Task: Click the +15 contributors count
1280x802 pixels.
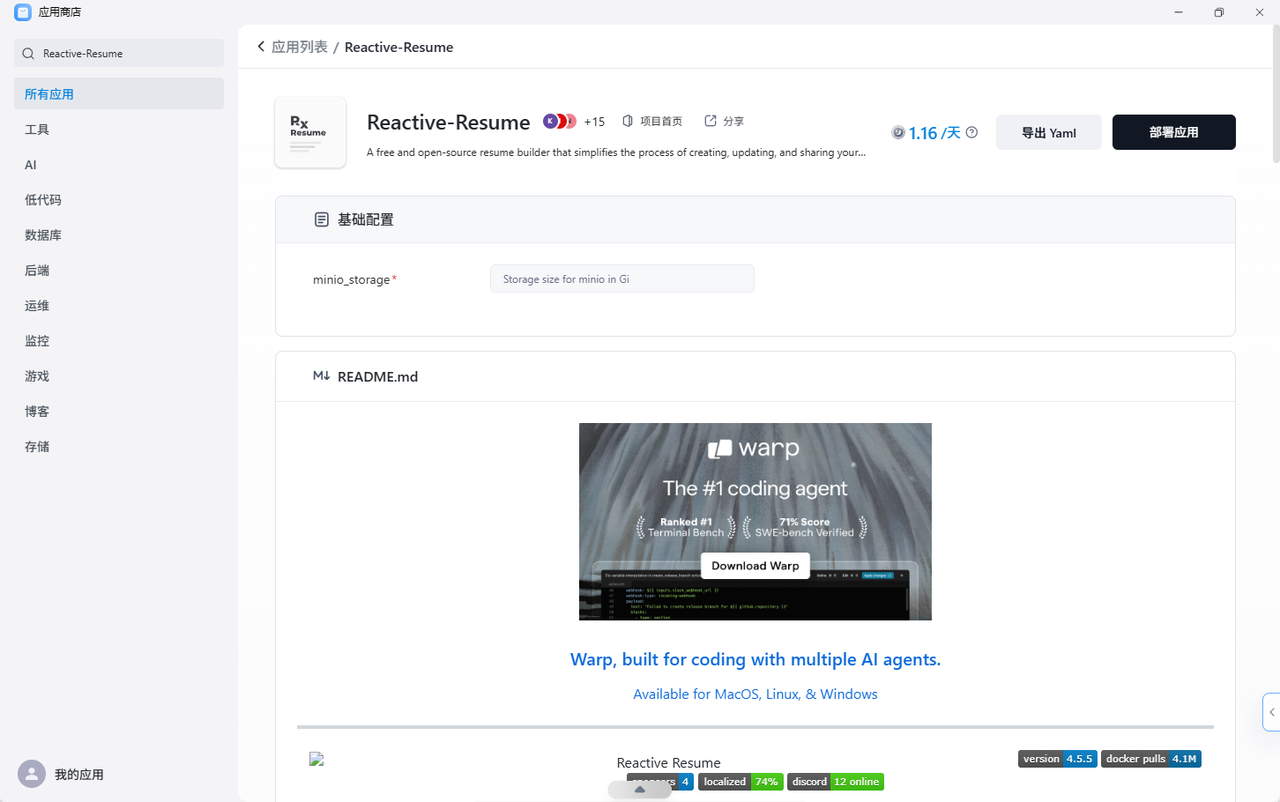Action: pos(594,121)
